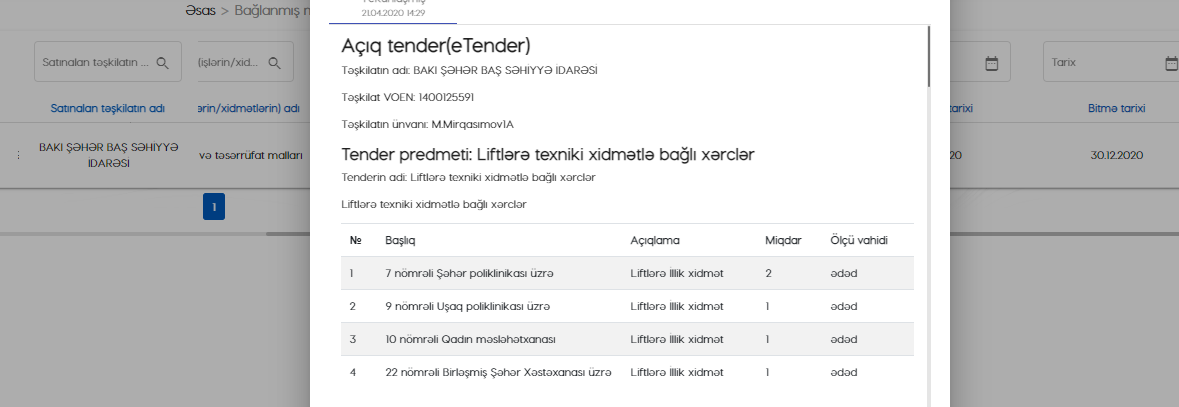The image size is (1179, 407).
Task: Click search icon in işlərin/xidmətlərin filter field
Action: click(273, 63)
